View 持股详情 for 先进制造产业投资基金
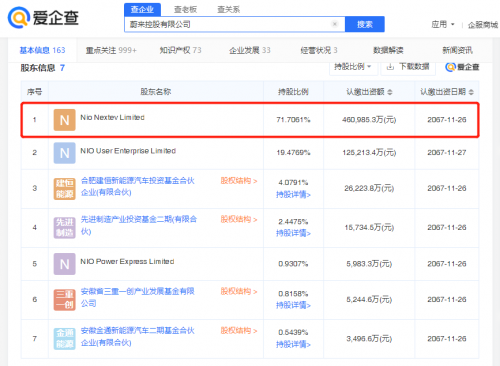 [293, 233]
